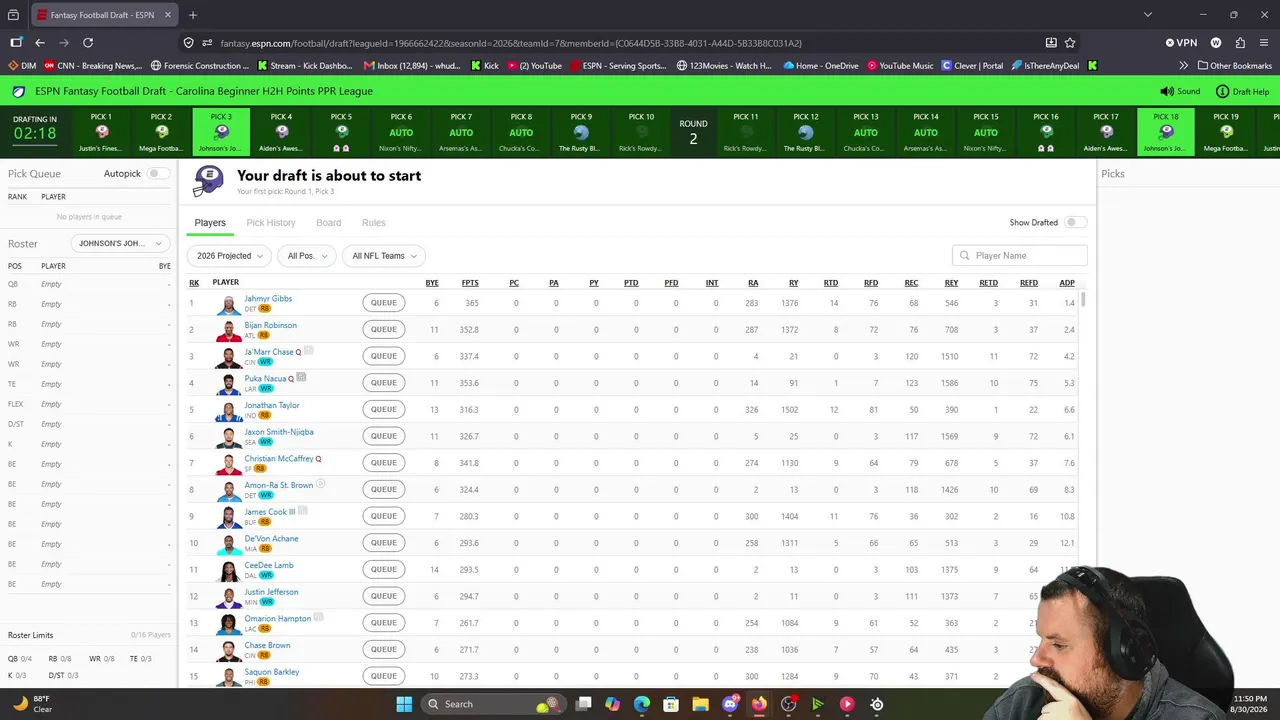Go back using browser back arrow

(x=40, y=43)
